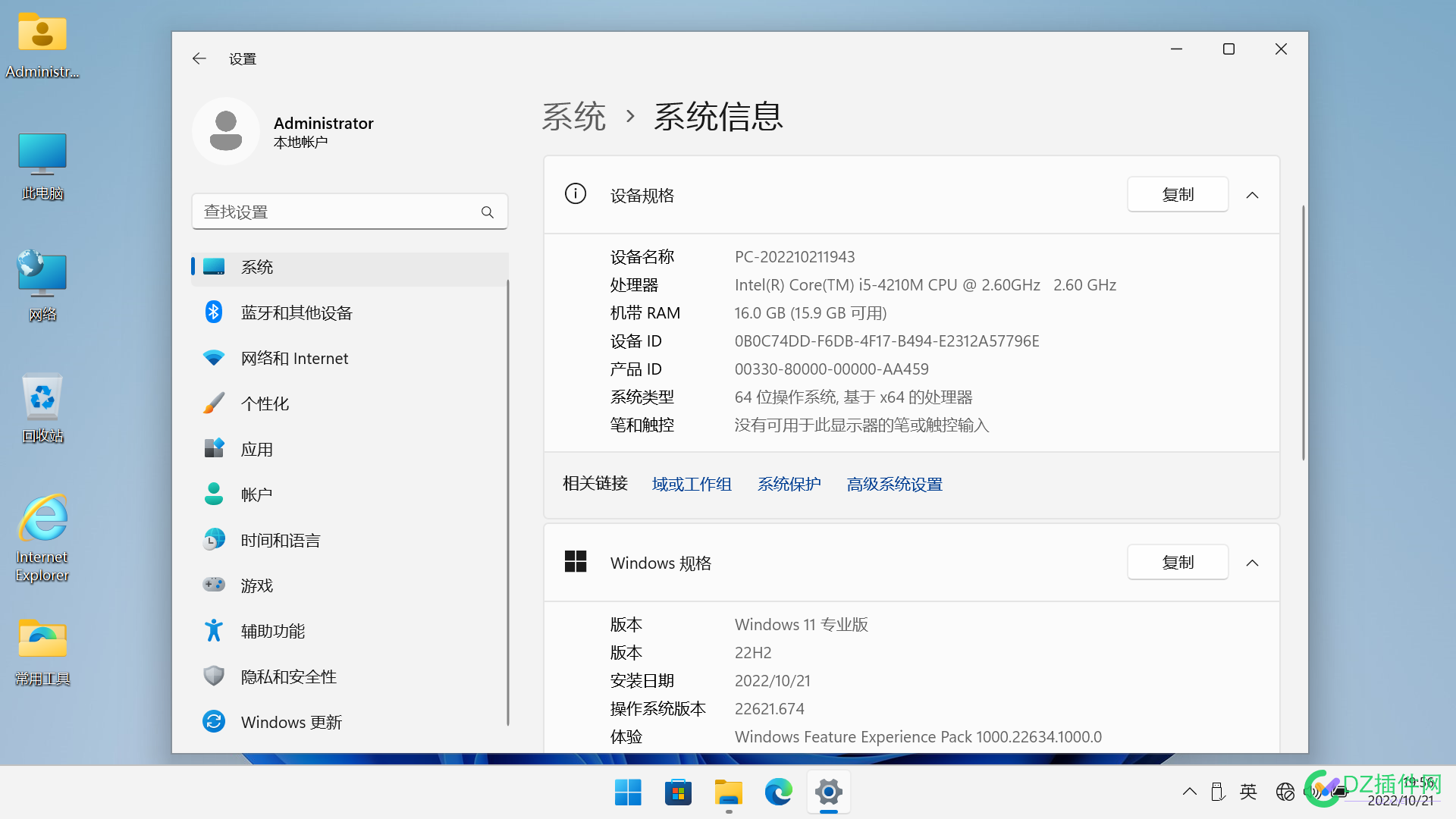Select the product ID 00330-80000-00000-AA459
The height and width of the screenshot is (819, 1456).
pyautogui.click(x=832, y=369)
